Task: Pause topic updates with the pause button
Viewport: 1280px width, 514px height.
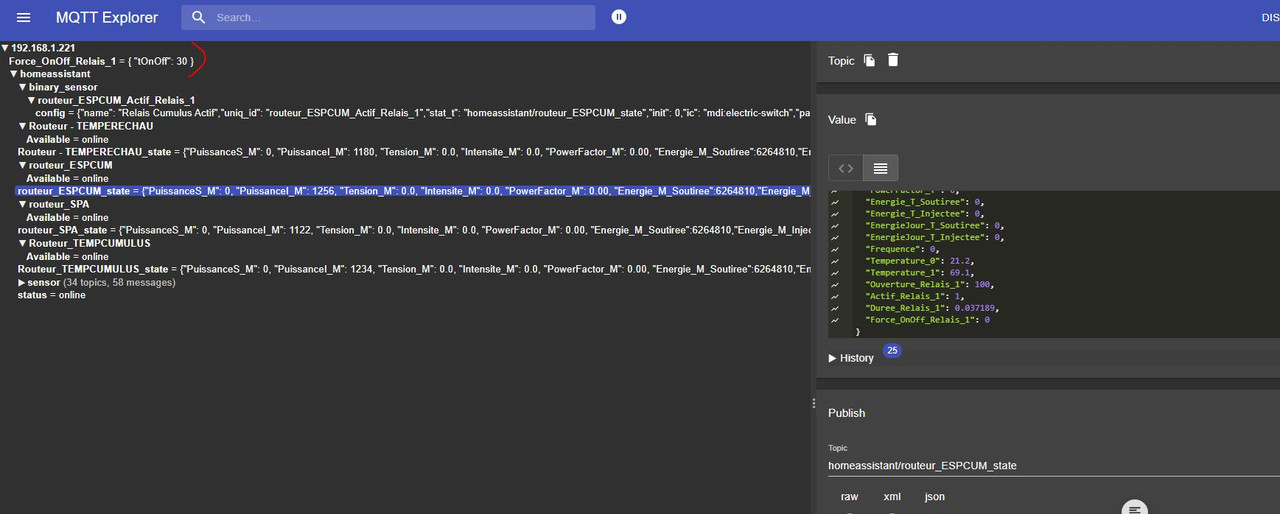Action: 619,17
